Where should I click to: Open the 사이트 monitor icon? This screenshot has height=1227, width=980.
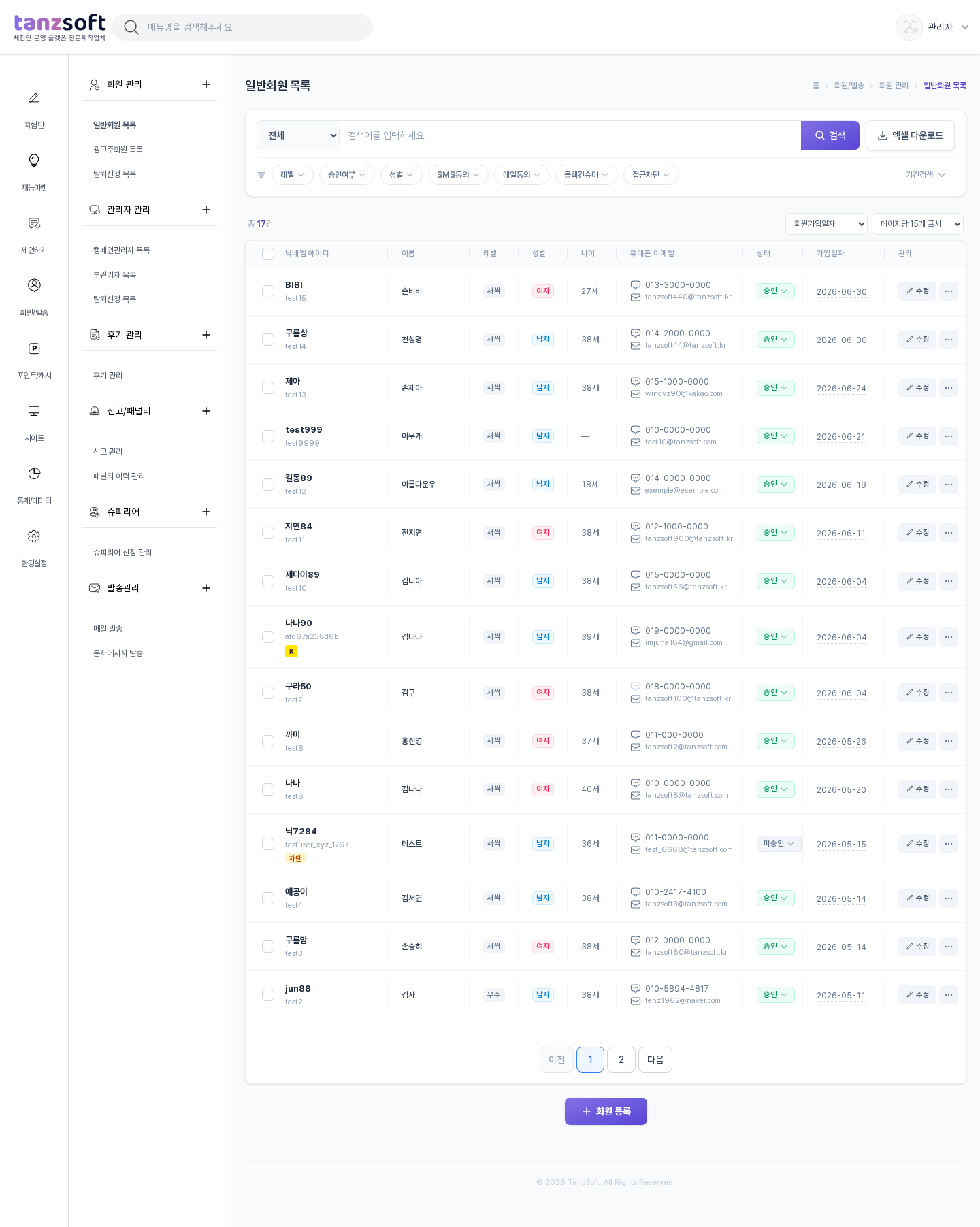[34, 411]
